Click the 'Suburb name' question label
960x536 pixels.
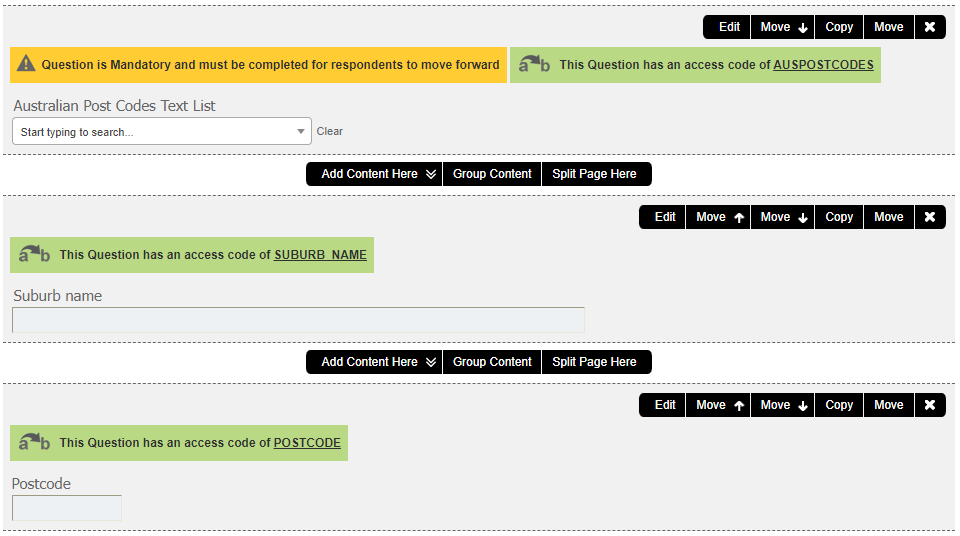[58, 295]
